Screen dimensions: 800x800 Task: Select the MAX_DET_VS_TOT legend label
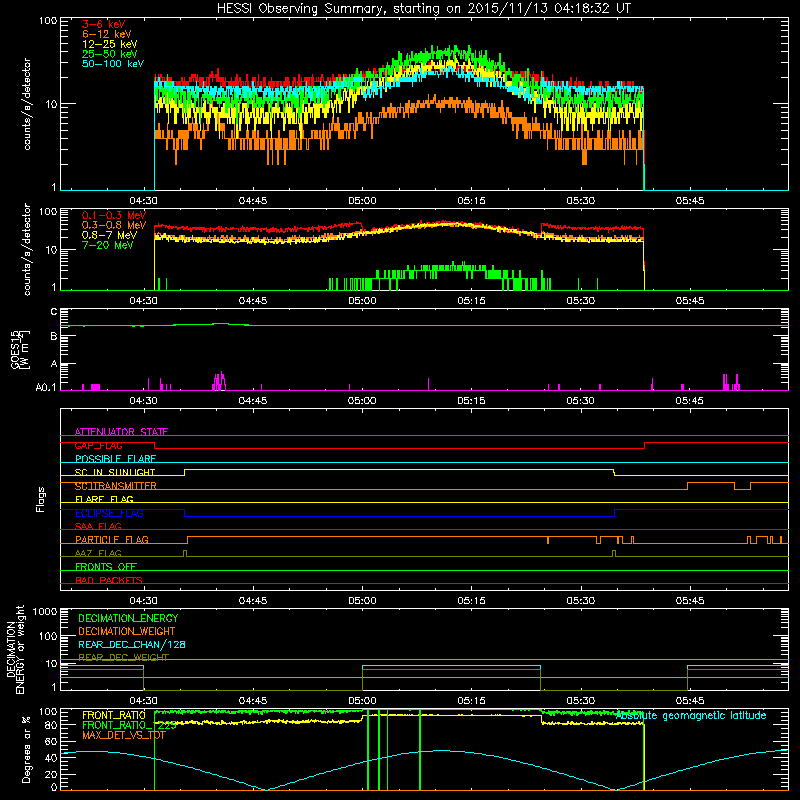123,735
